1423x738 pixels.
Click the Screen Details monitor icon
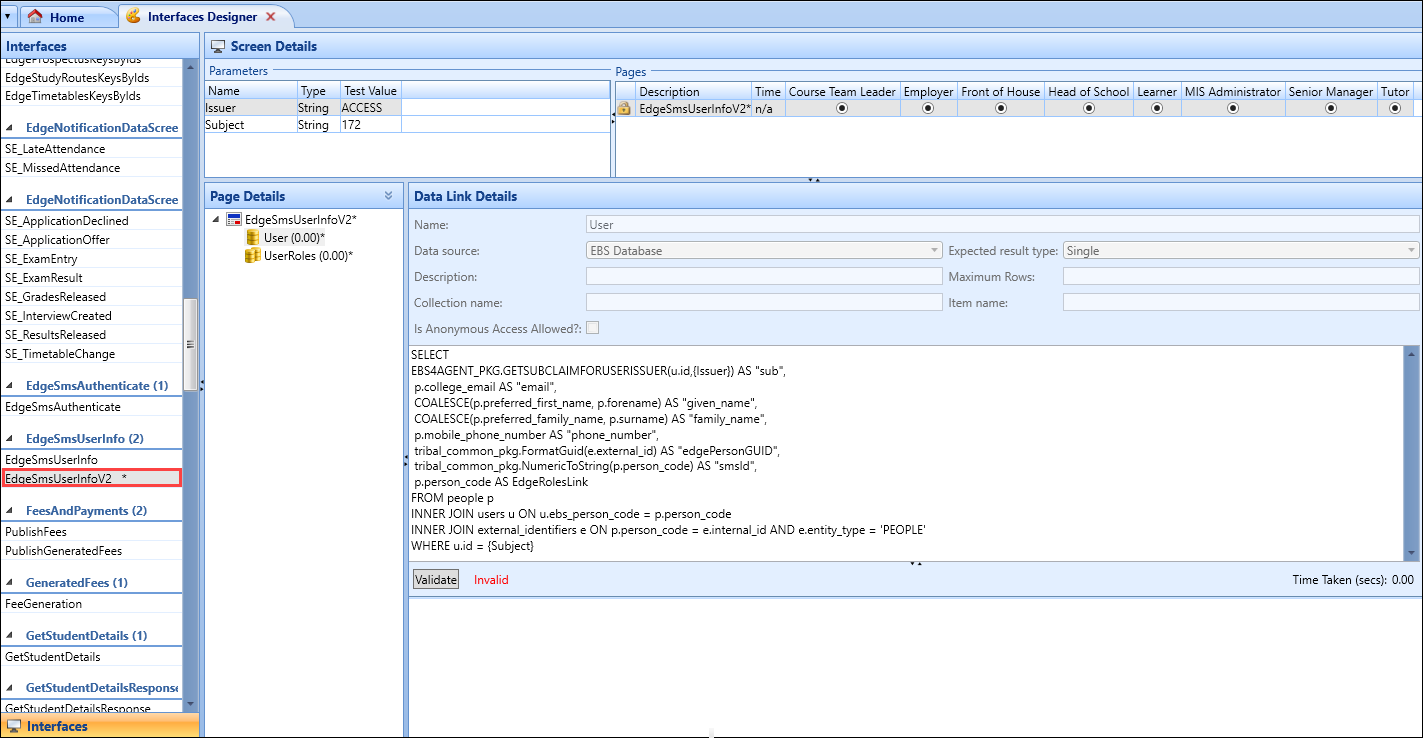pos(218,46)
